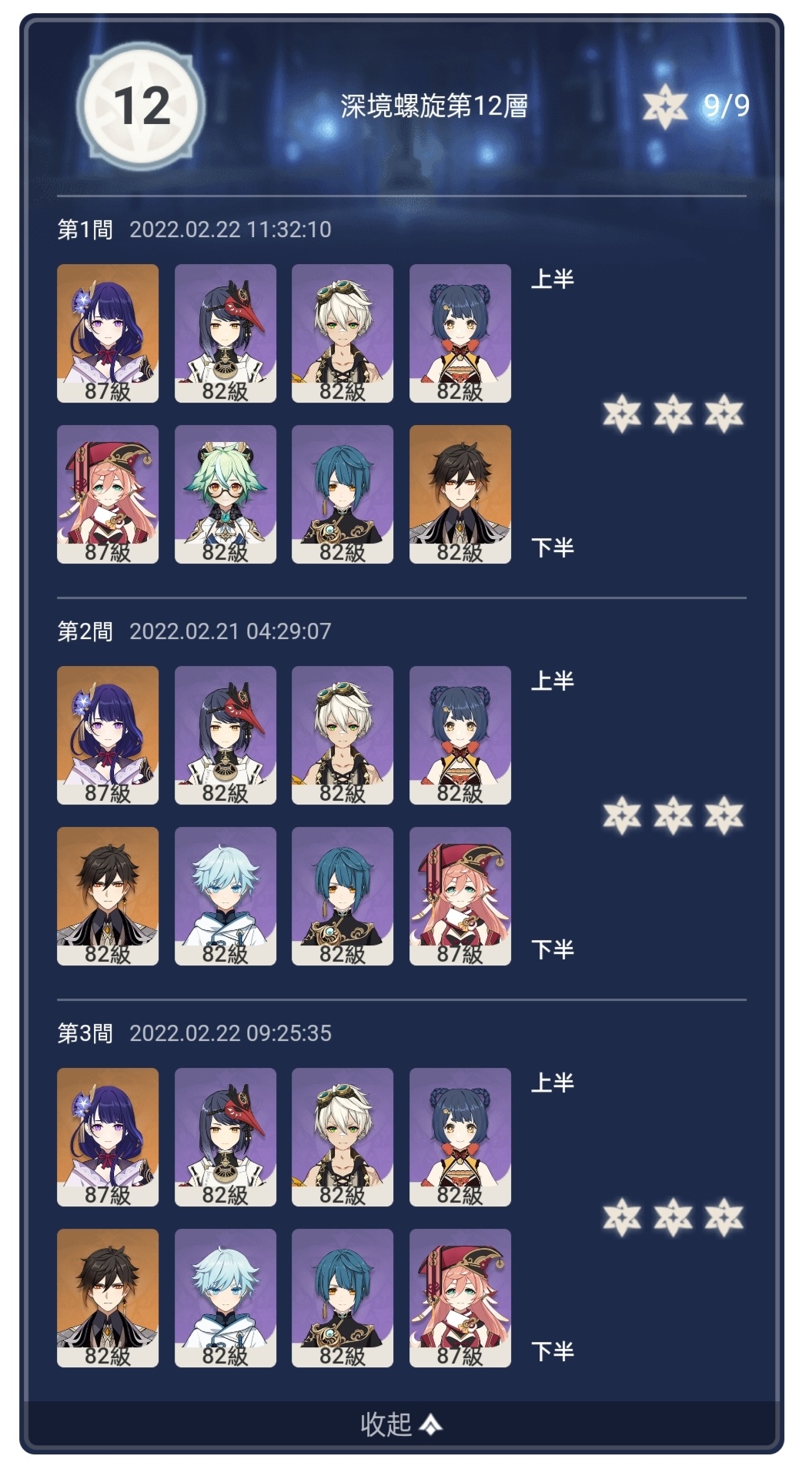
Task: Select light-blue-haired character in chamber 3 second half
Action: (x=226, y=1298)
